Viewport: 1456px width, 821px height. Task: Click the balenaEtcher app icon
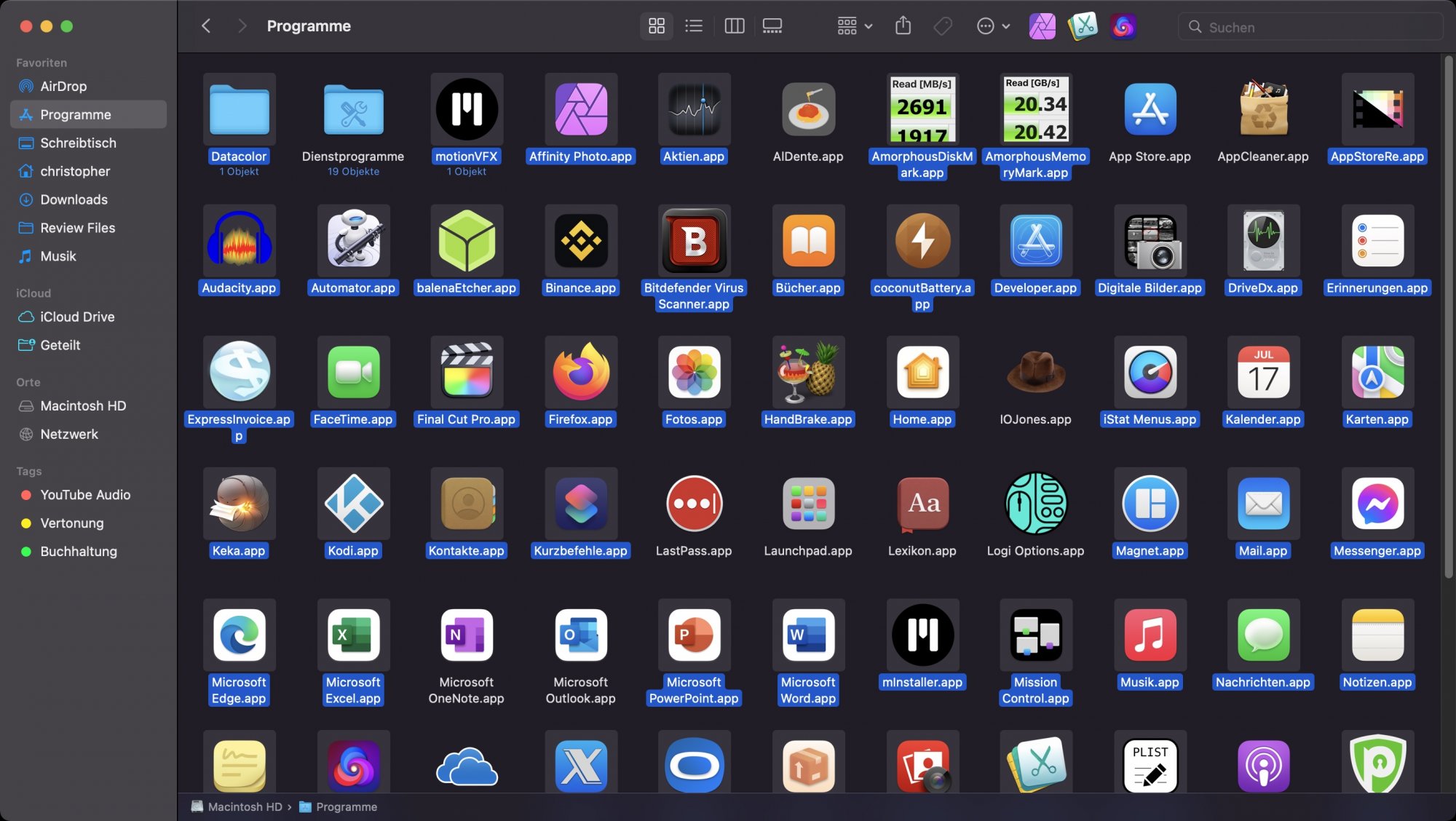tap(467, 241)
